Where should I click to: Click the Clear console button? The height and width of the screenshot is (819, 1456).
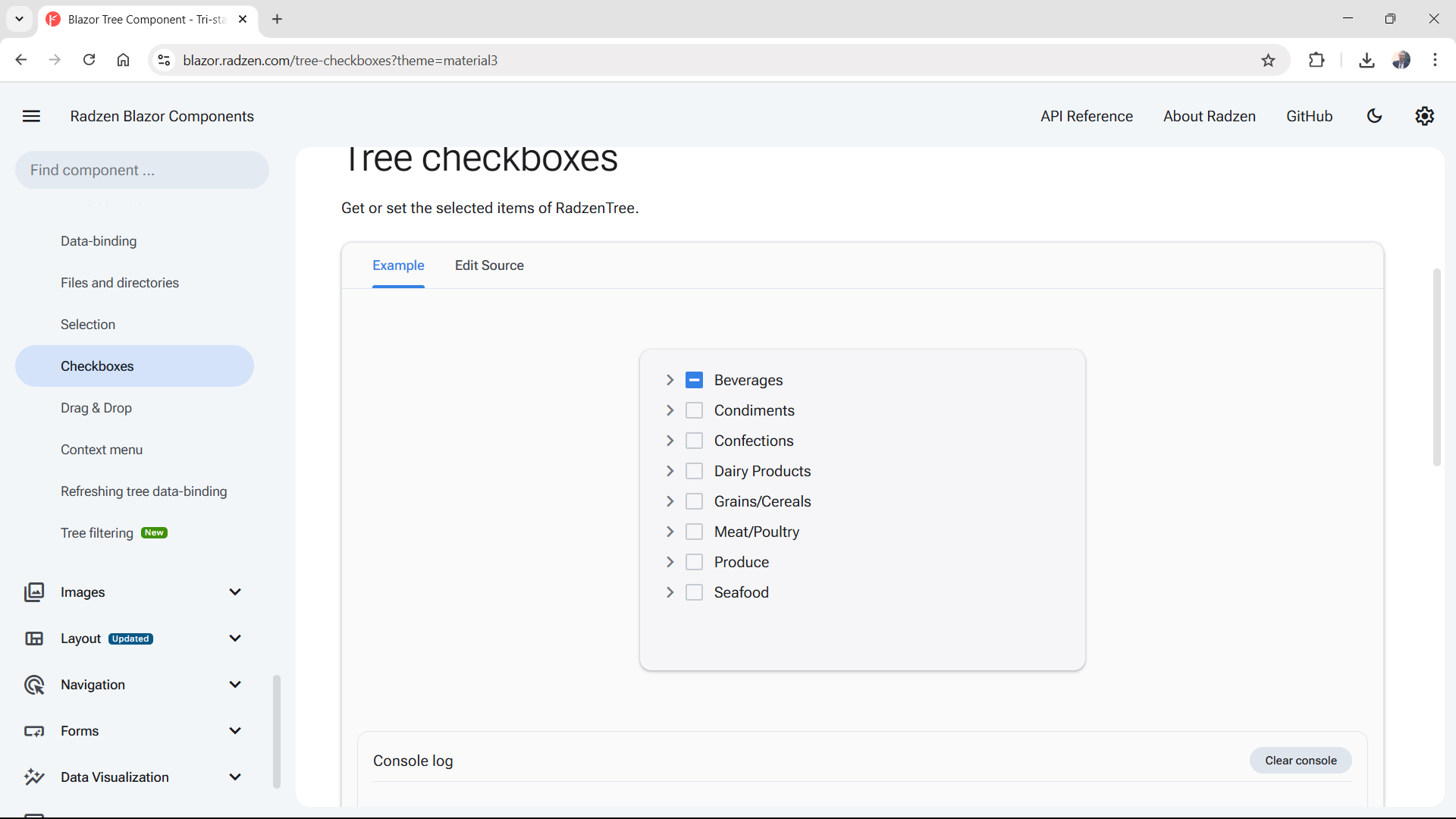pos(1300,760)
